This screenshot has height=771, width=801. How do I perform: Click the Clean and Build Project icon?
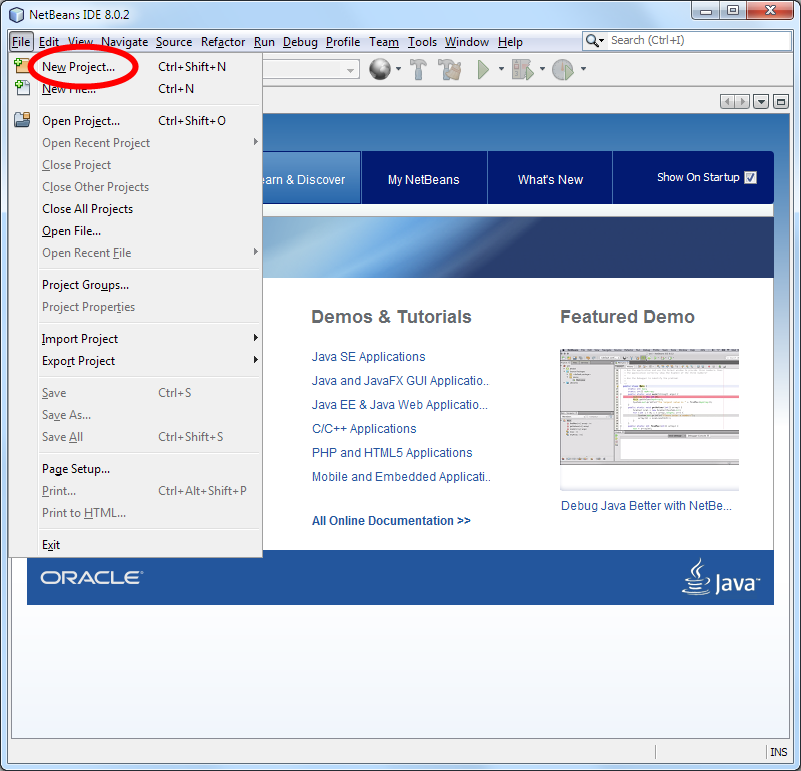click(x=450, y=70)
